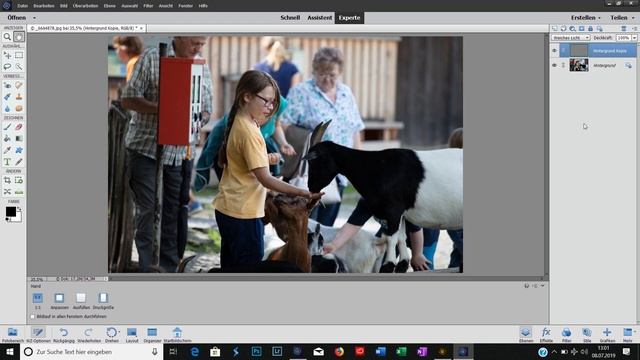
Task: Select the Red Eye Removal tool
Action: click(x=7, y=85)
